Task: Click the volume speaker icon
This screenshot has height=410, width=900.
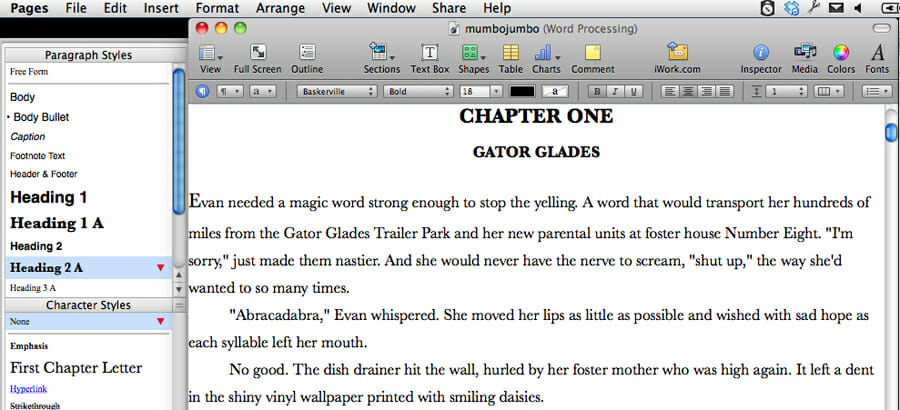Action: (859, 9)
